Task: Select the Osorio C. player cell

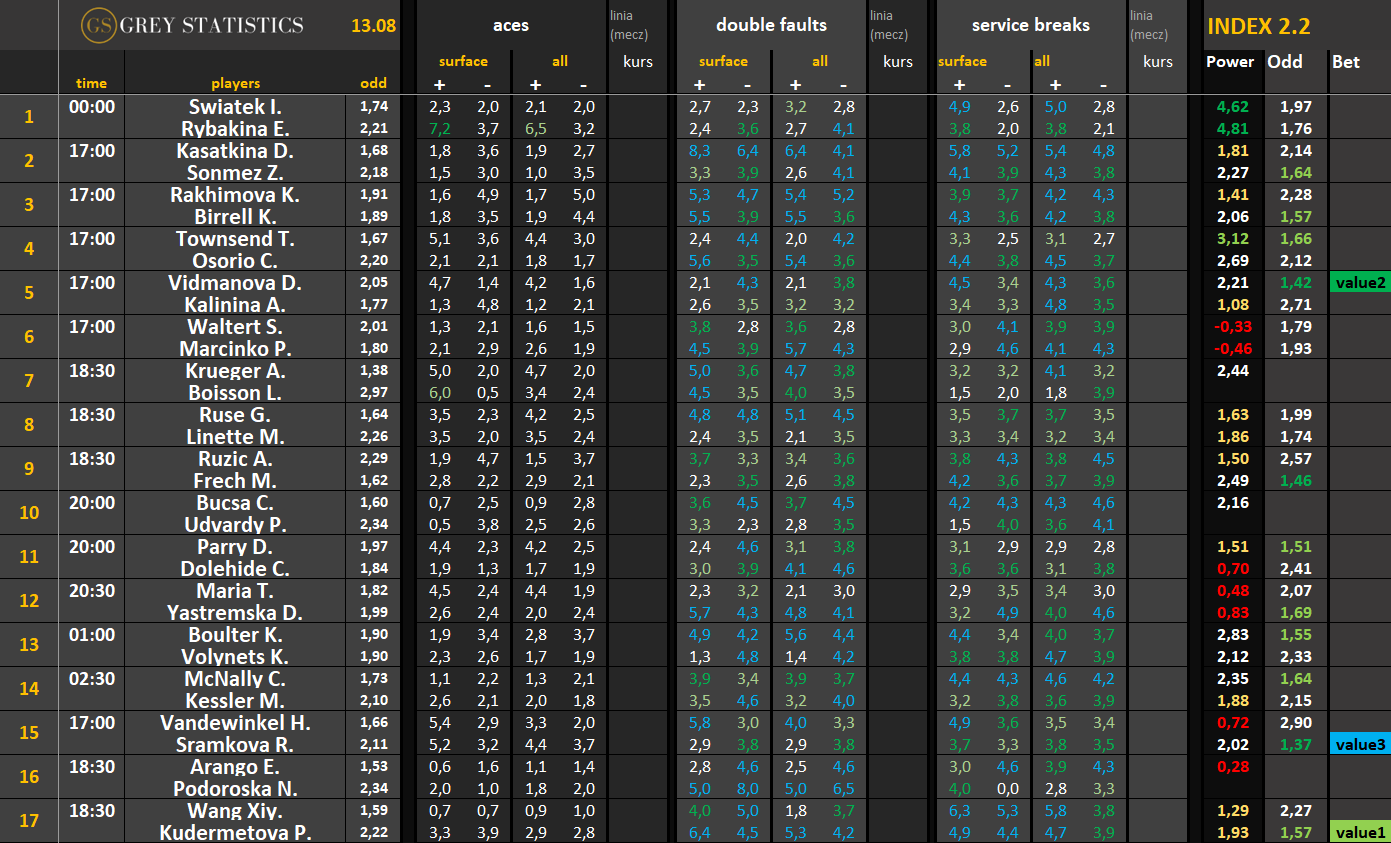Action: [x=235, y=260]
